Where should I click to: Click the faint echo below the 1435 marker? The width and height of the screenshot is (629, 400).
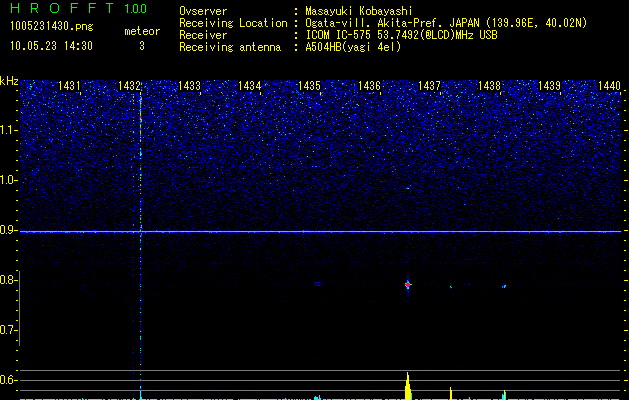coord(317,284)
